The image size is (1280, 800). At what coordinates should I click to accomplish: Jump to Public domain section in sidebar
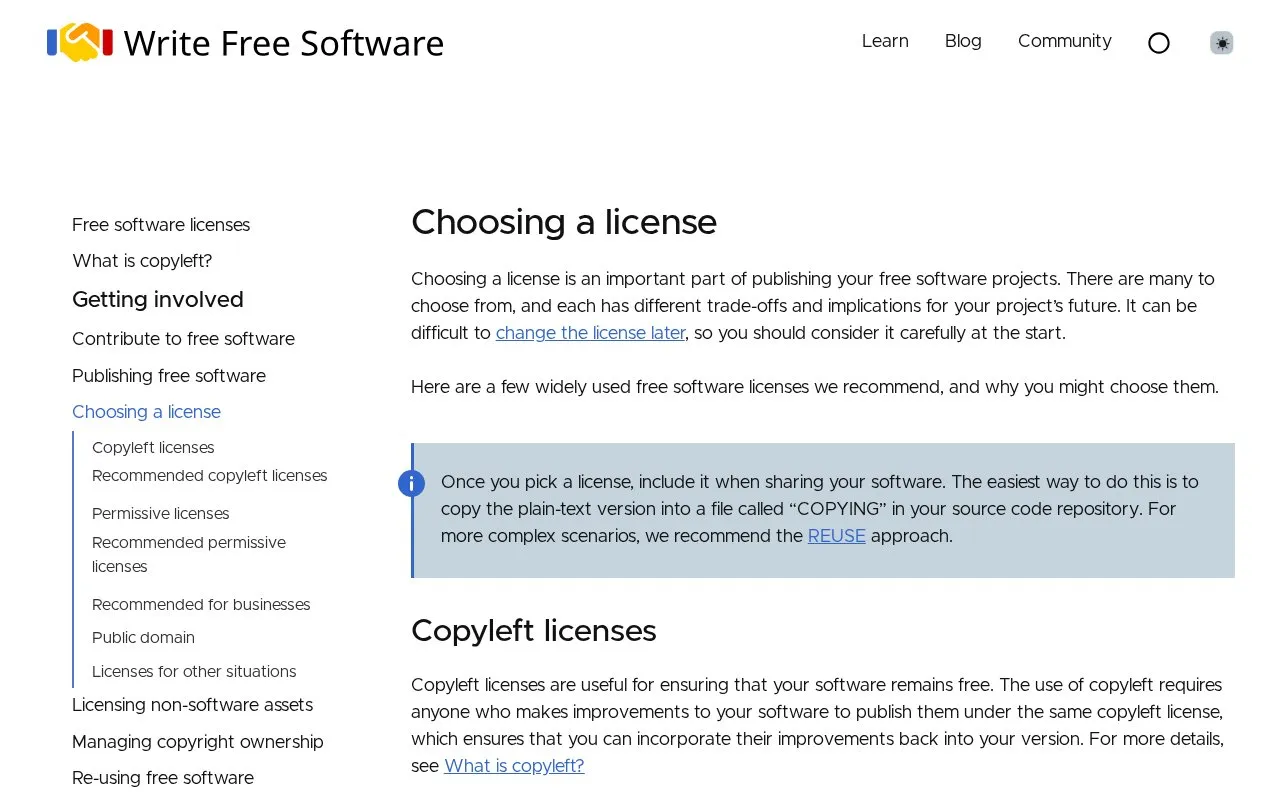(x=143, y=638)
